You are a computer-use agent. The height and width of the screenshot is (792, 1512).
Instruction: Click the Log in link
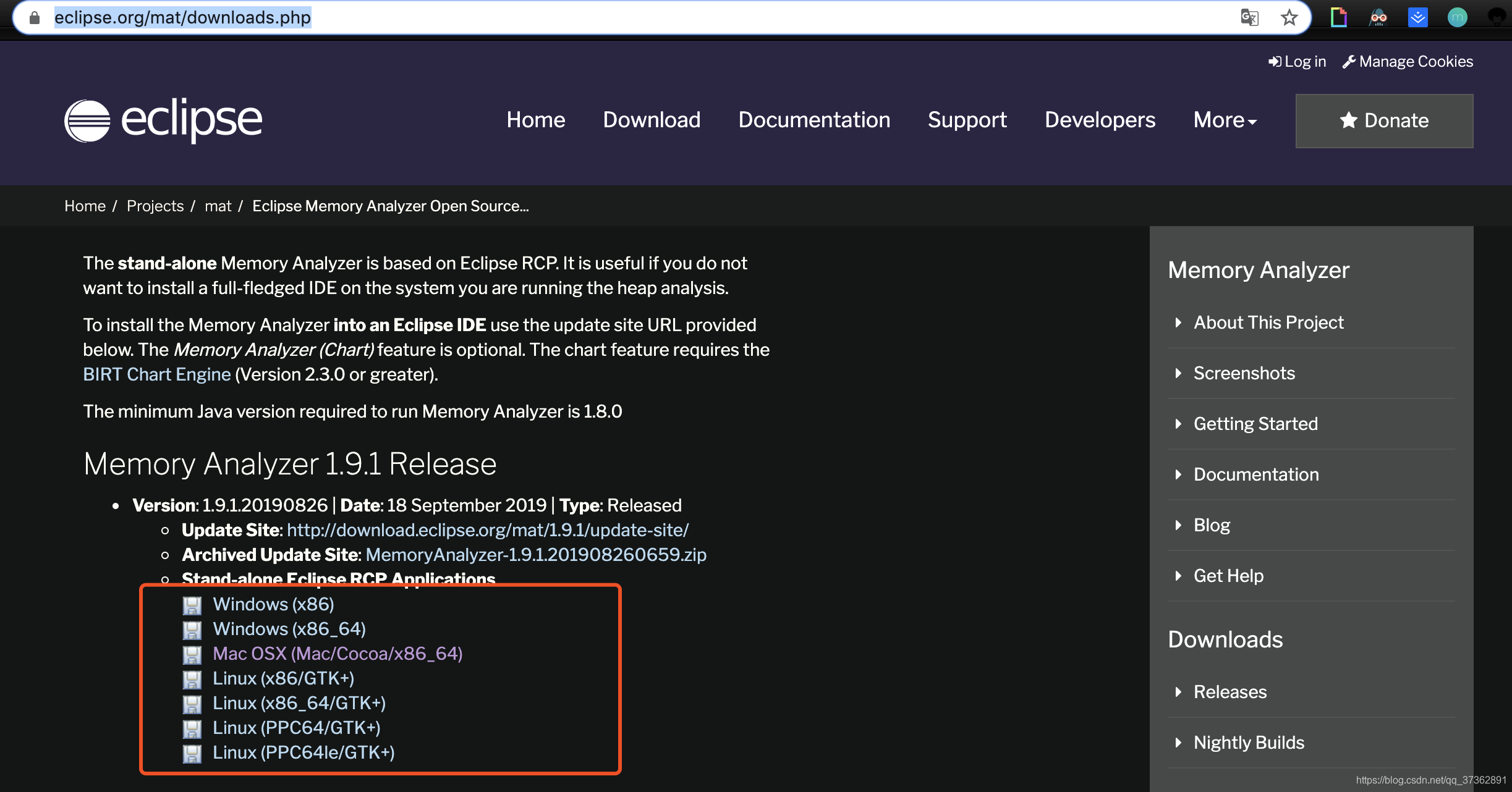(x=1297, y=62)
